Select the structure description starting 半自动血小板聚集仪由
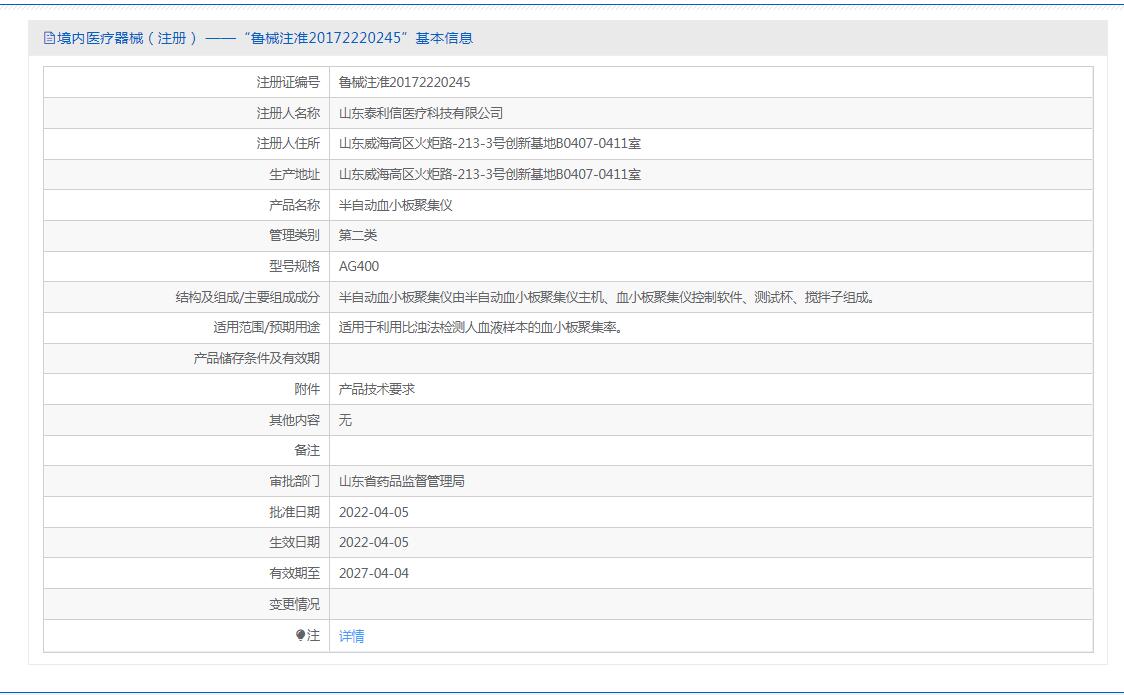The width and height of the screenshot is (1124, 695). point(607,297)
